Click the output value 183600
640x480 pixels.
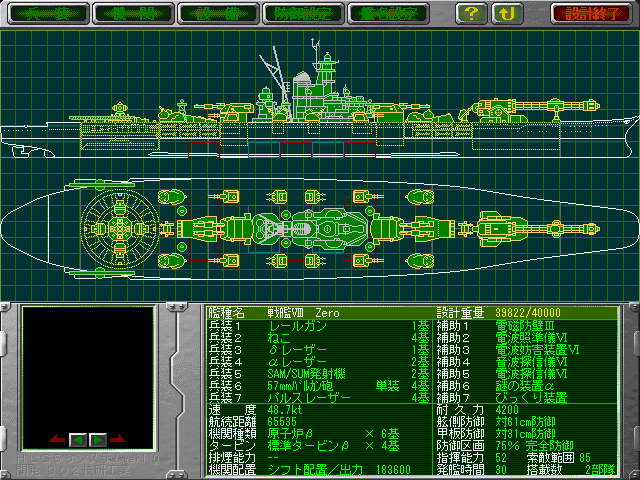[393, 469]
